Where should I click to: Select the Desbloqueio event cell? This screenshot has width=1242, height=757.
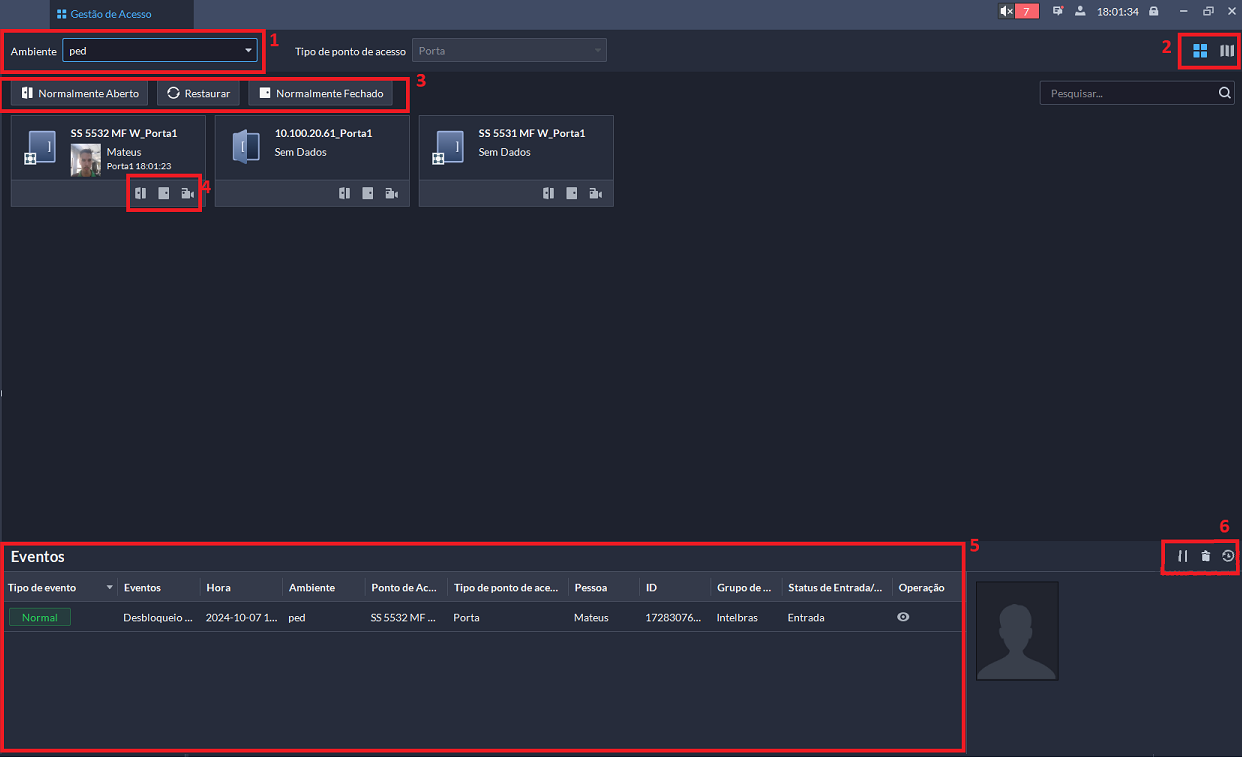(x=158, y=617)
